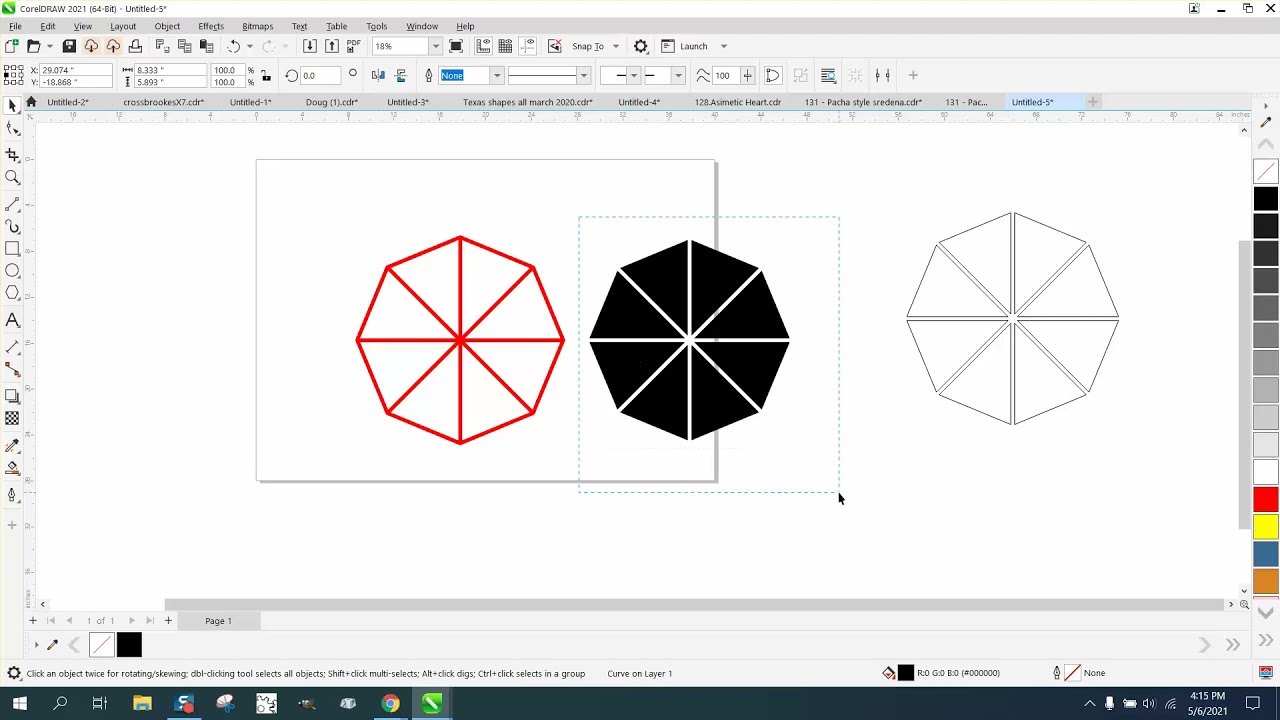Open the Tools menu
The height and width of the screenshot is (720, 1280).
(376, 26)
